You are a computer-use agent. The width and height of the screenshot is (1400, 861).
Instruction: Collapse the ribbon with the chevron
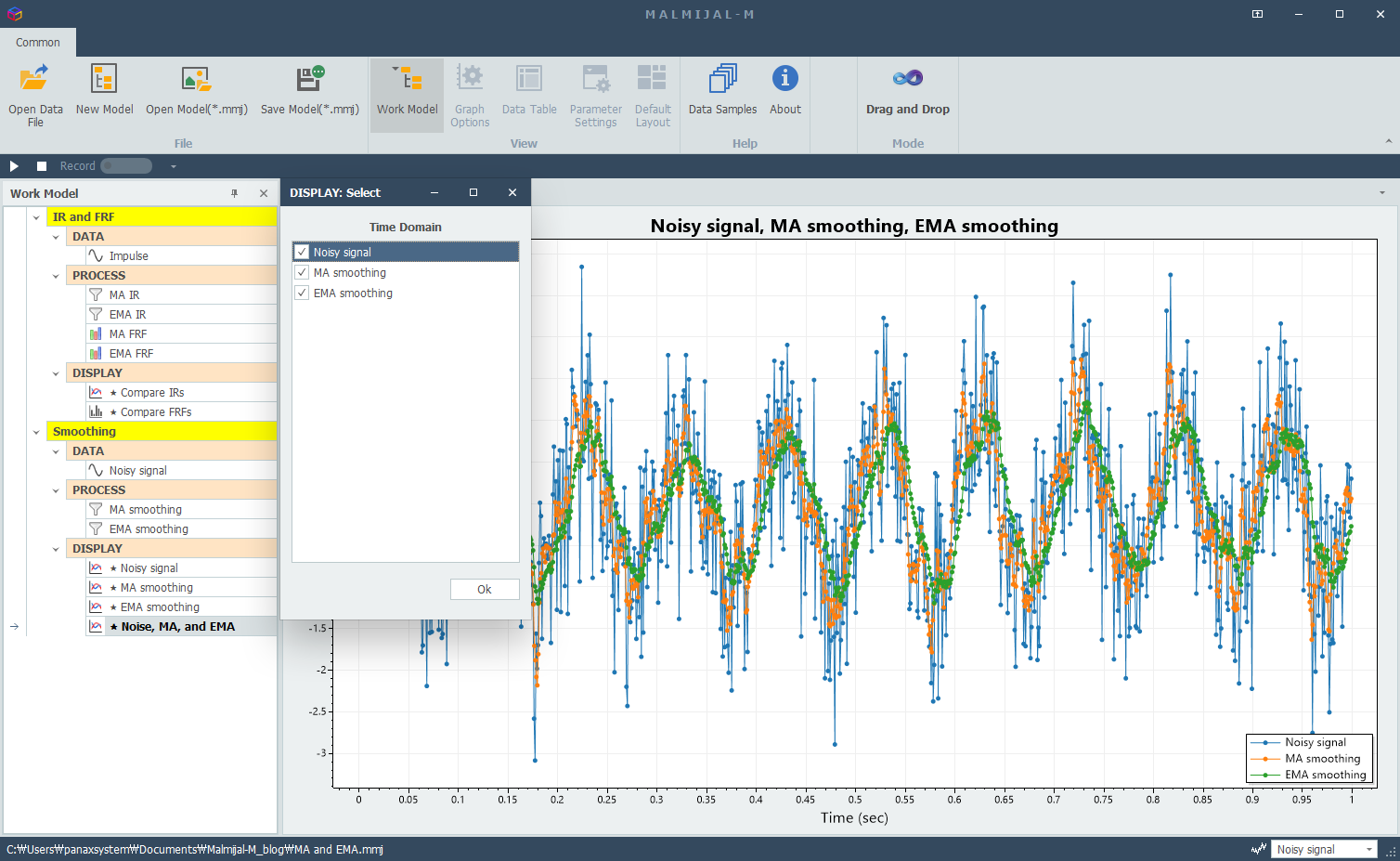pos(1389,141)
